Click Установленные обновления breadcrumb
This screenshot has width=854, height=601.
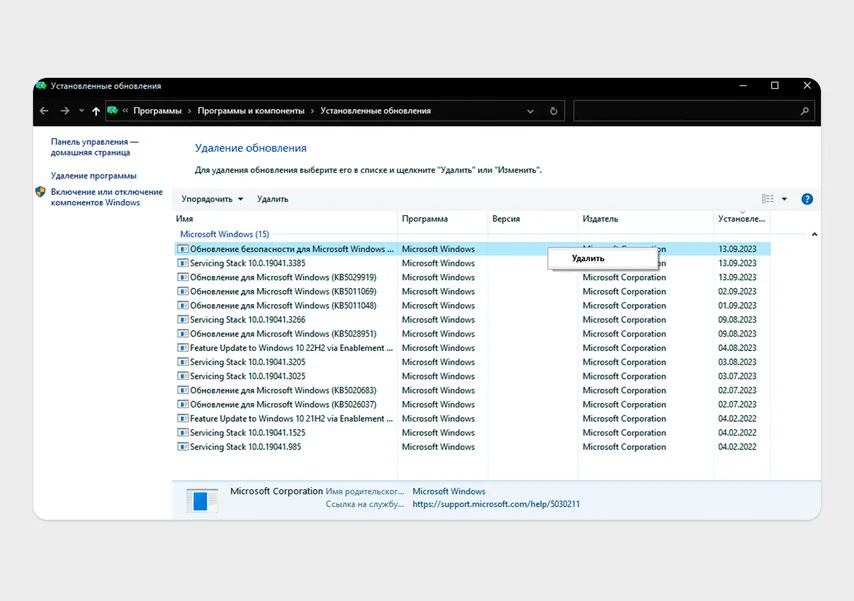[x=375, y=111]
